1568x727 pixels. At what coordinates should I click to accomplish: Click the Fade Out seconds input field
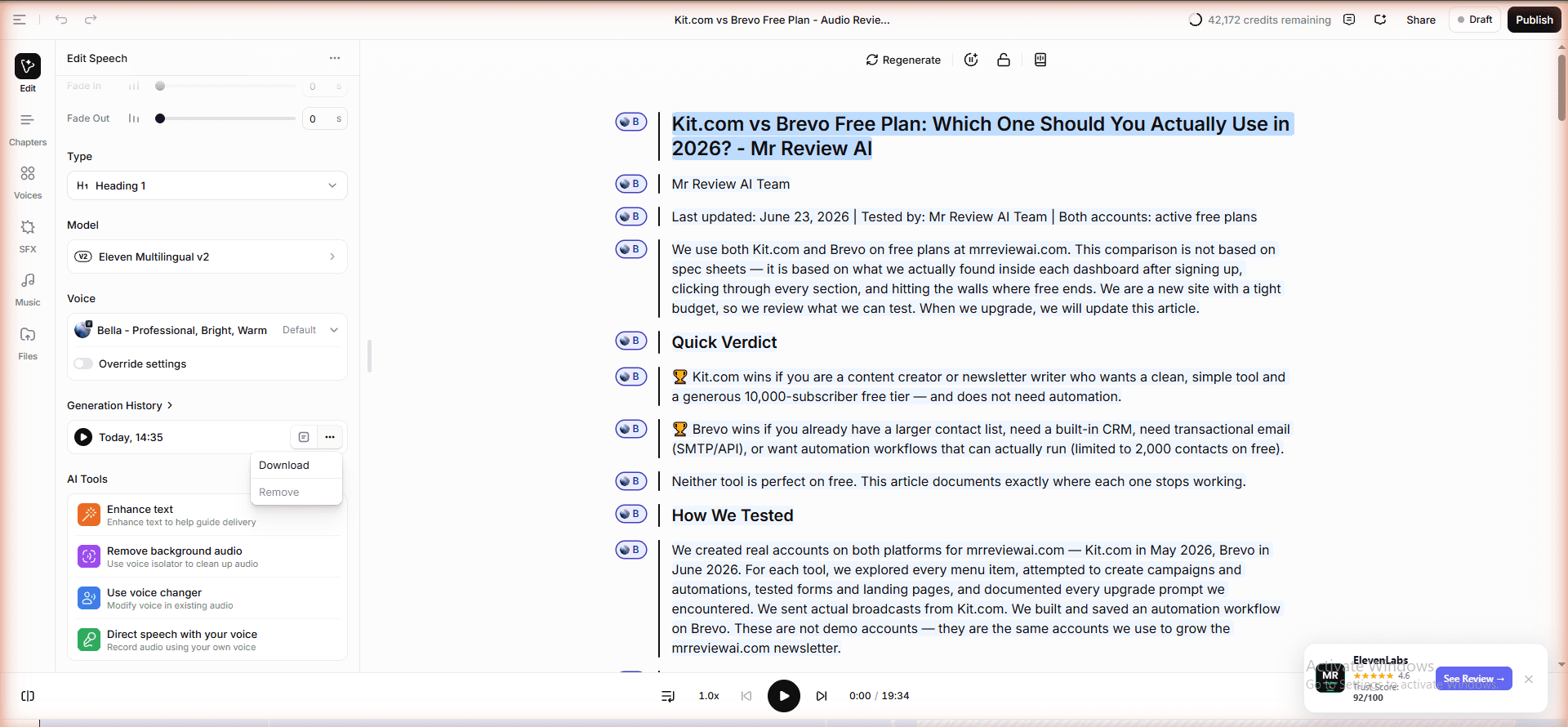[x=325, y=118]
